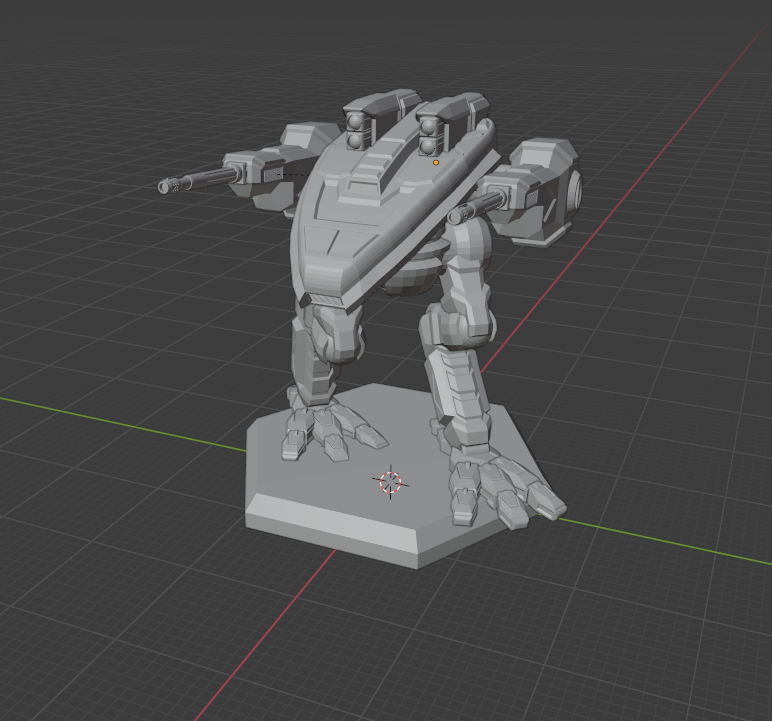Click the red-white 3D cursor crosshair

(390, 482)
